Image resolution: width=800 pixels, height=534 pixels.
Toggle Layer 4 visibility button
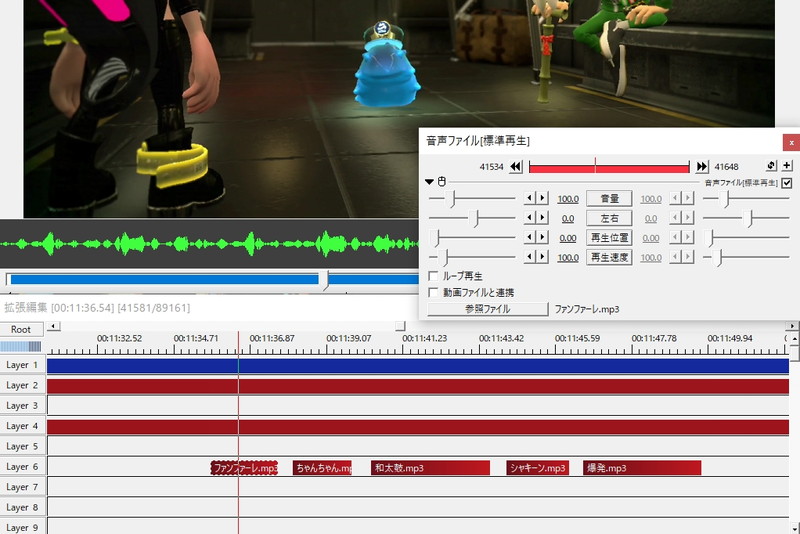pyautogui.click(x=22, y=426)
